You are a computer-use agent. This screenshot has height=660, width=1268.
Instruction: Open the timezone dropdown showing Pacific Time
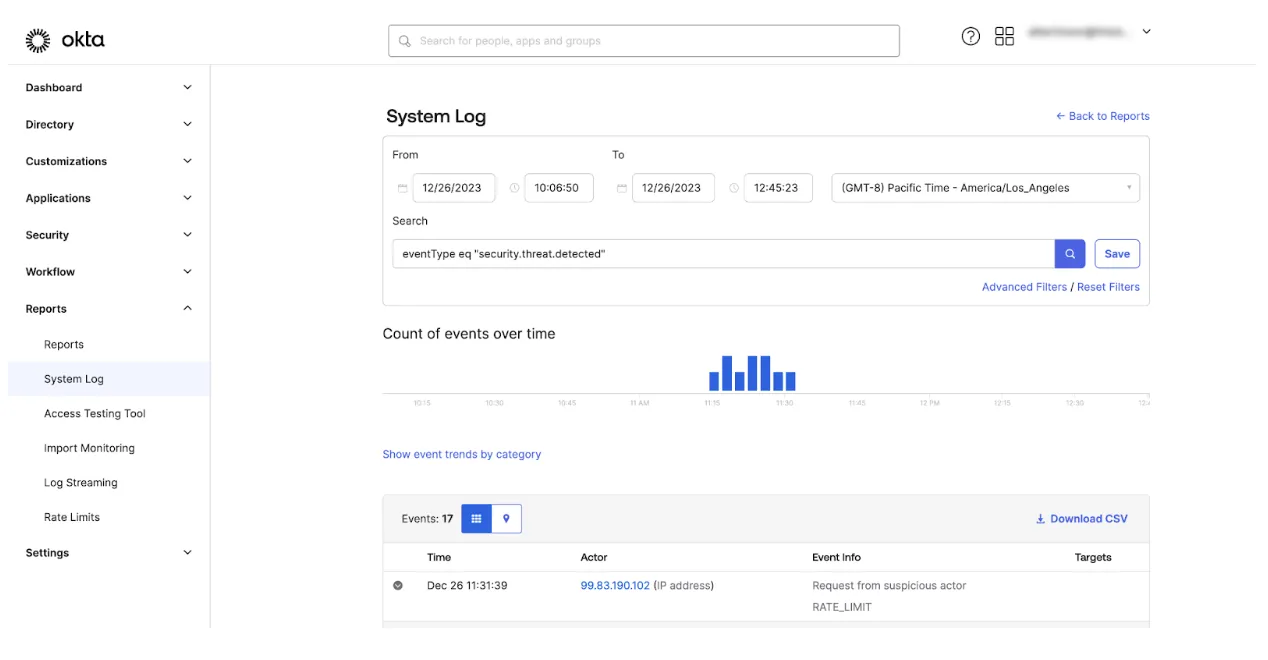tap(985, 187)
